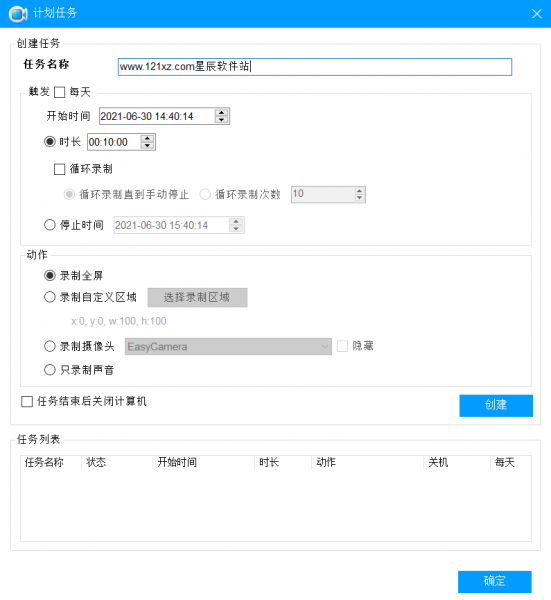Decrease the 时长 duration spinner down arrow
This screenshot has height=600, width=551.
(147, 146)
